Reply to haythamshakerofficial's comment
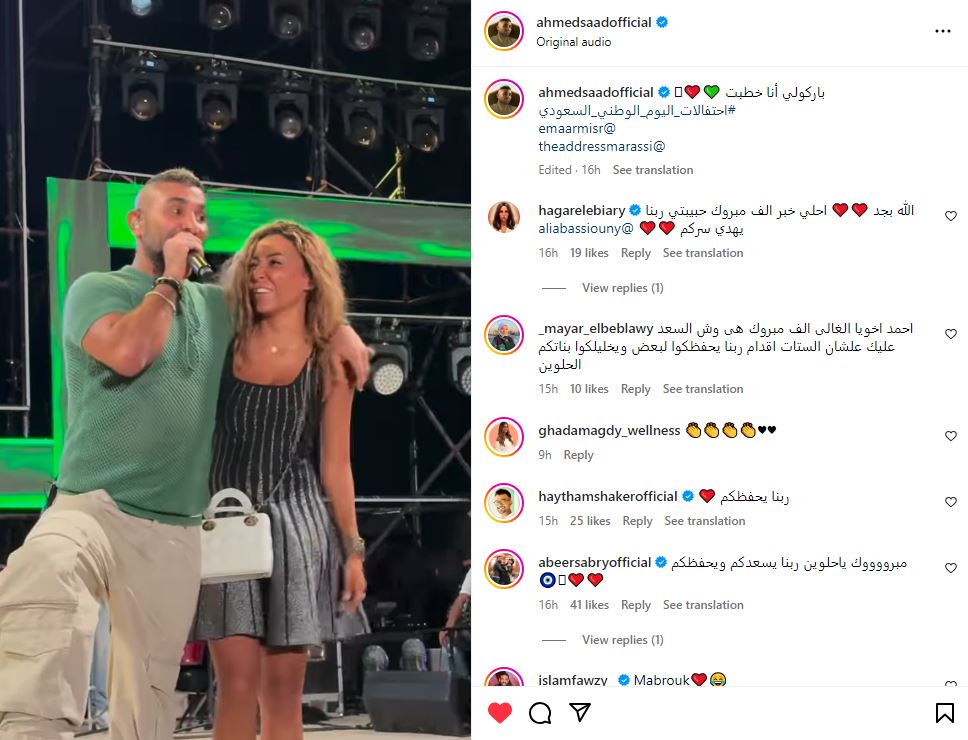968x740 pixels. (x=637, y=521)
